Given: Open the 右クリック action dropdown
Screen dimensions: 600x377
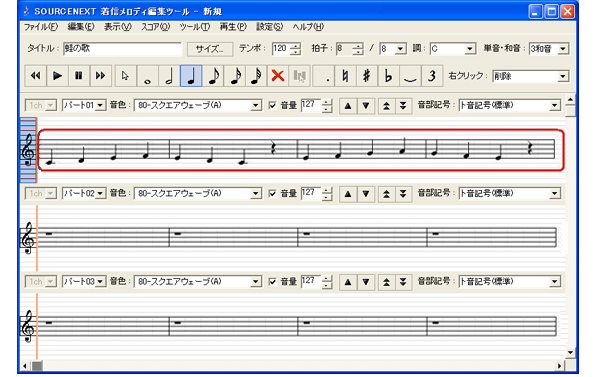Looking at the screenshot, I should pos(530,76).
